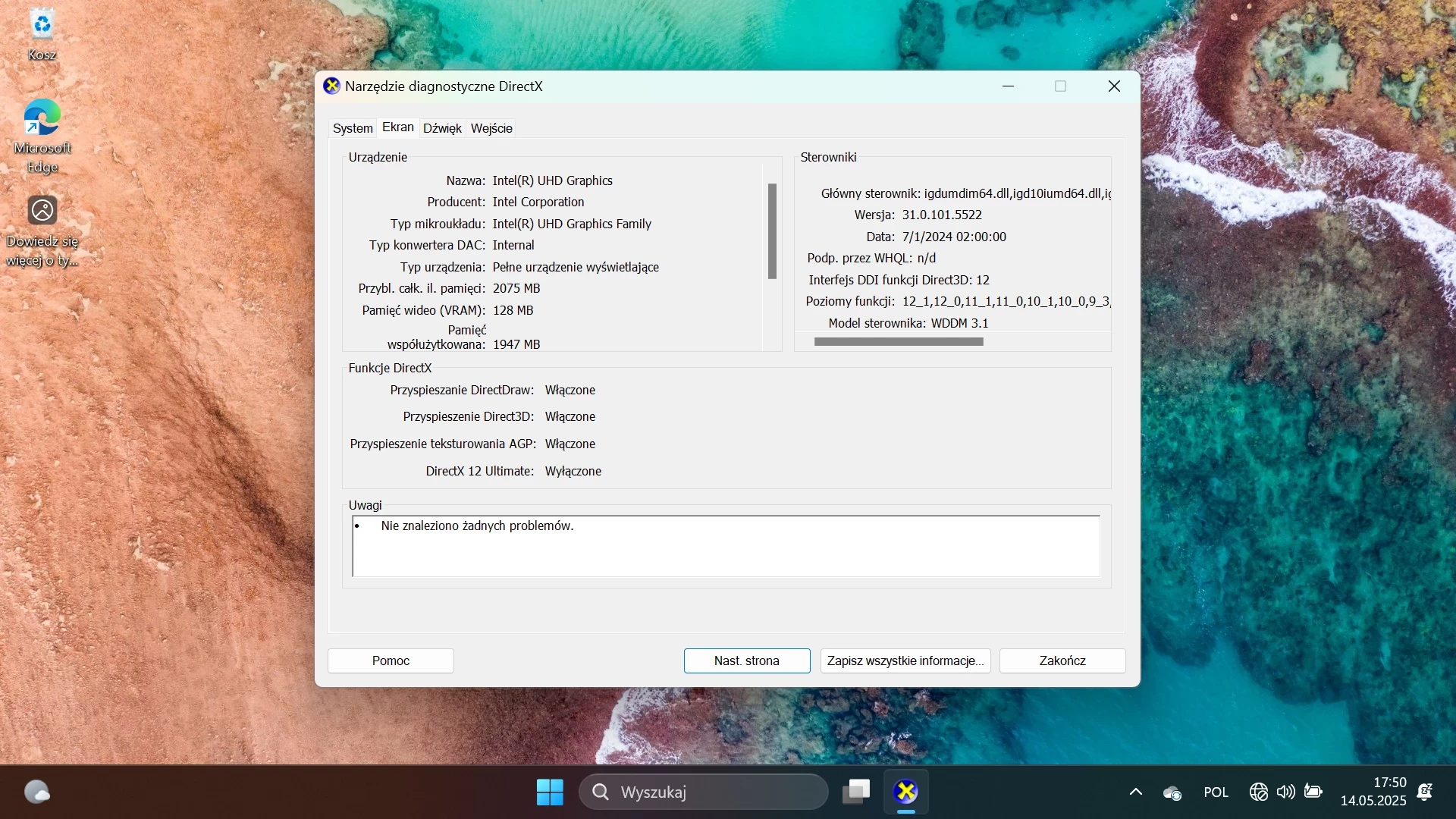Screen dimensions: 1456x819
Task: Open the weather widget on the taskbar
Action: click(36, 792)
